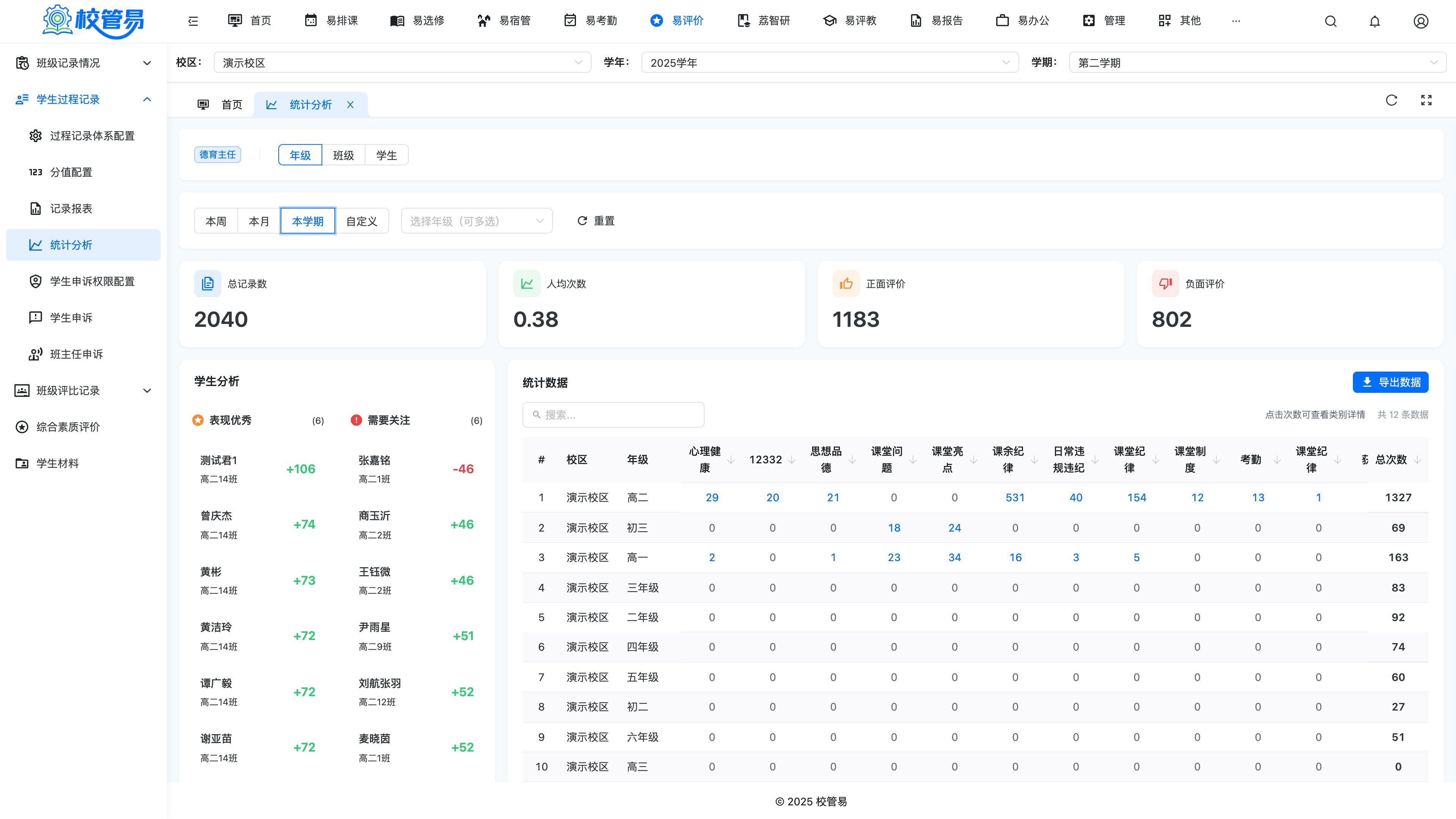Select student 张嘉铭 in 需要关注 list
The width and height of the screenshot is (1456, 819).
[x=417, y=469]
